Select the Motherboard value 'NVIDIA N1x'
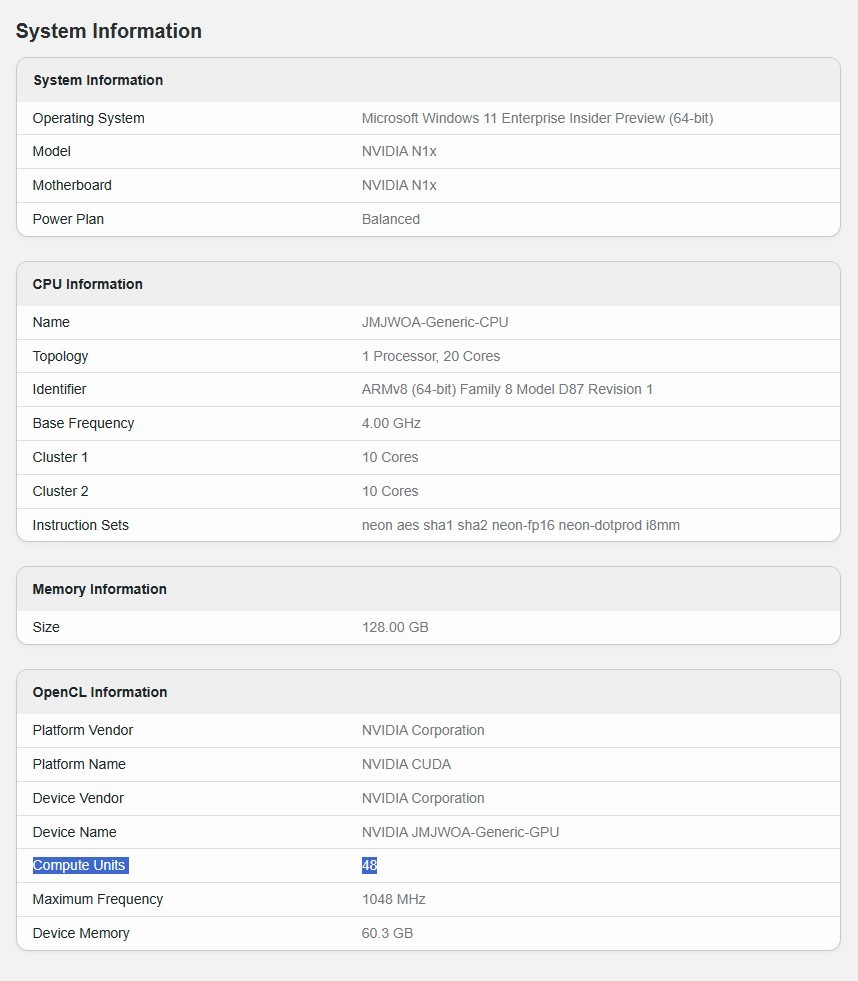The image size is (858, 981). click(x=399, y=185)
